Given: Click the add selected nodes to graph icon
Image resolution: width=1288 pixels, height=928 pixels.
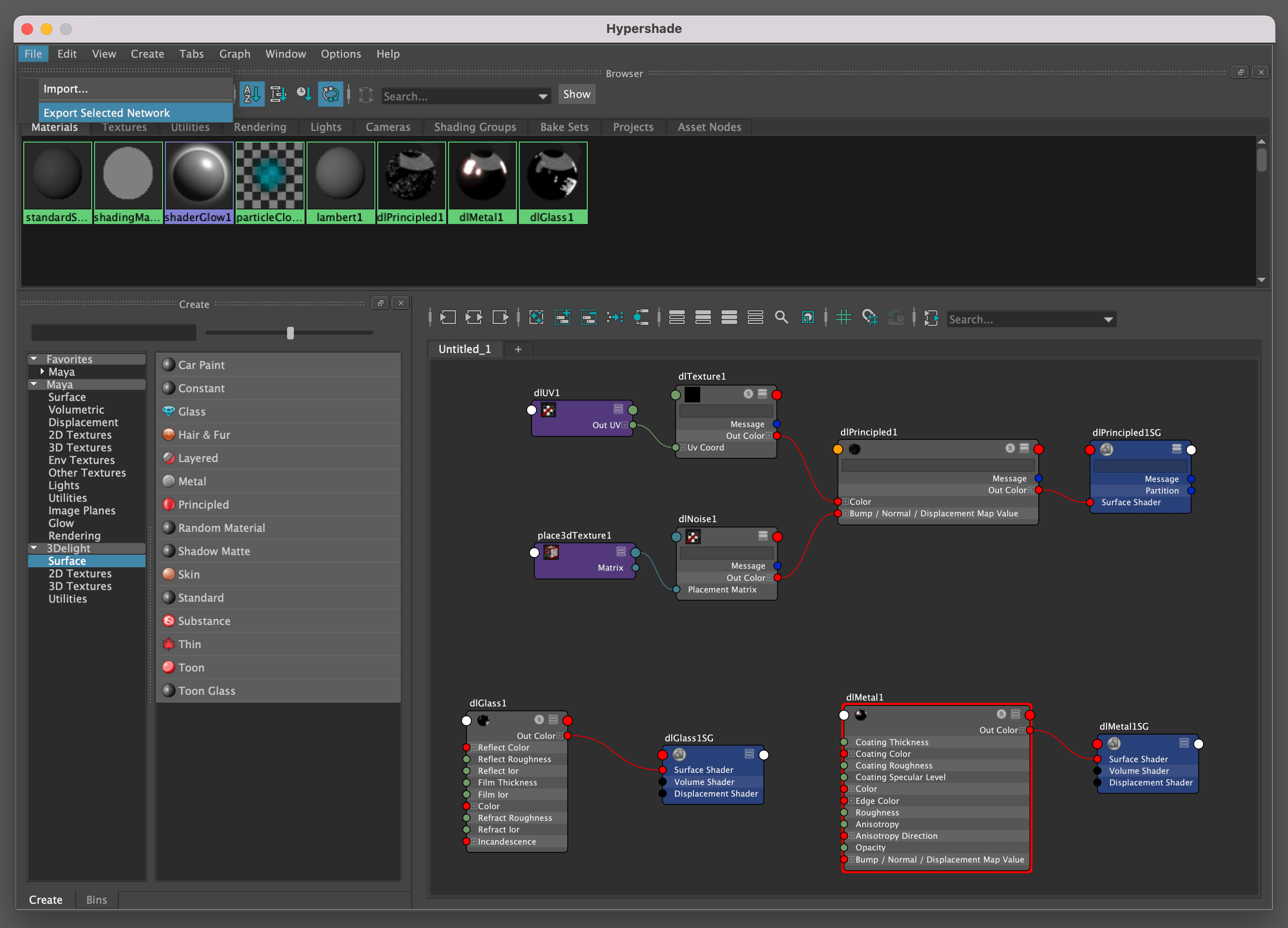Looking at the screenshot, I should tap(562, 318).
